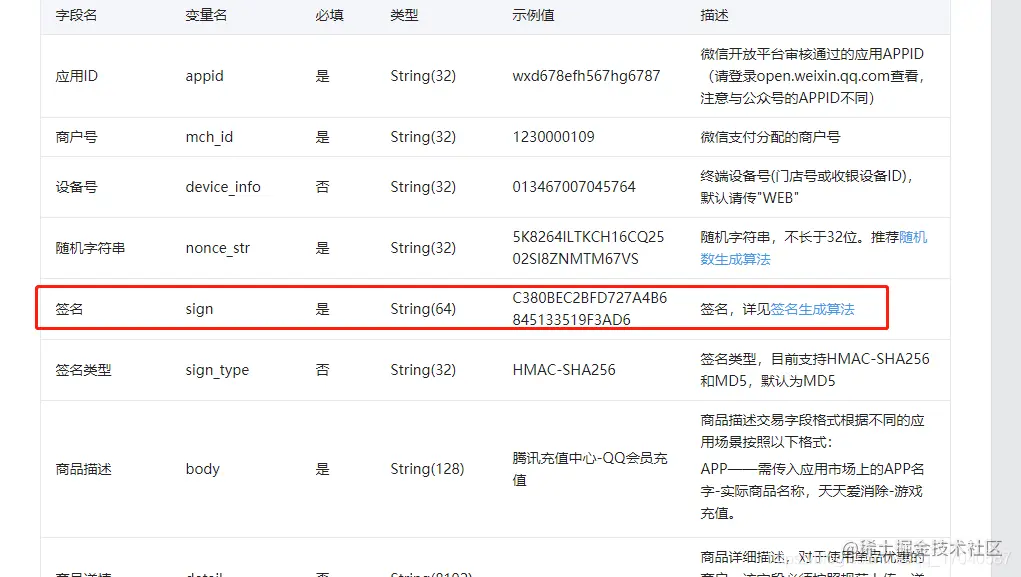
Task: Select the nonce_str variable name
Action: [217, 248]
